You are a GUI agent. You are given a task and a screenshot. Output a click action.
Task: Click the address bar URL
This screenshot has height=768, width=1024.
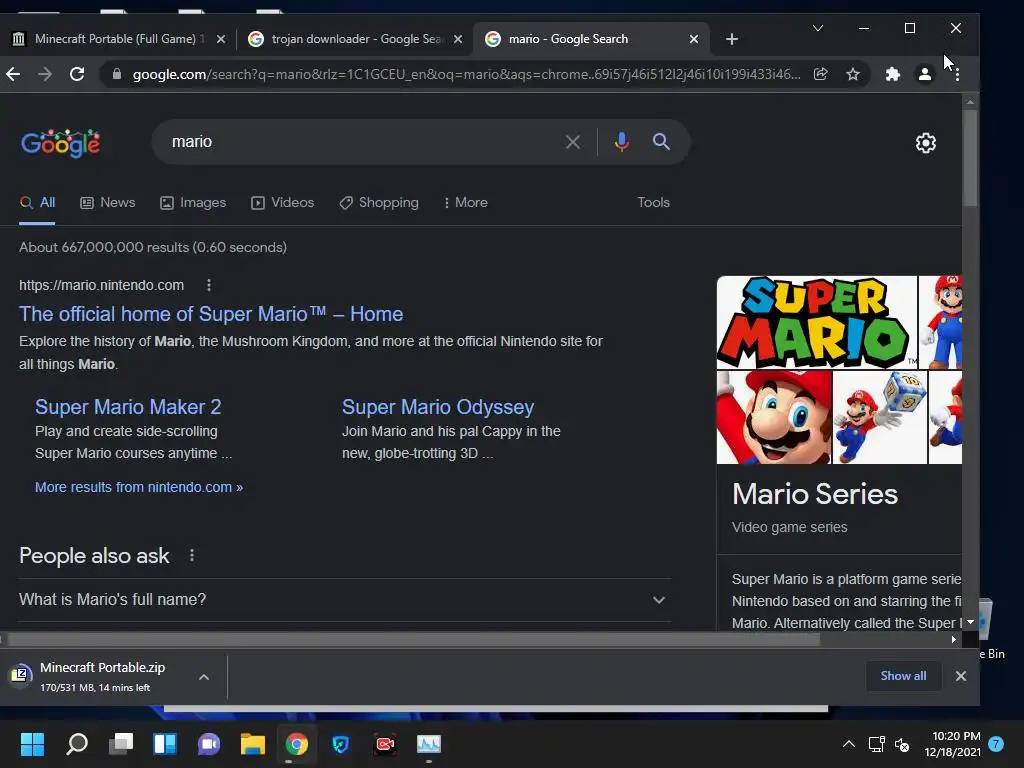click(466, 74)
